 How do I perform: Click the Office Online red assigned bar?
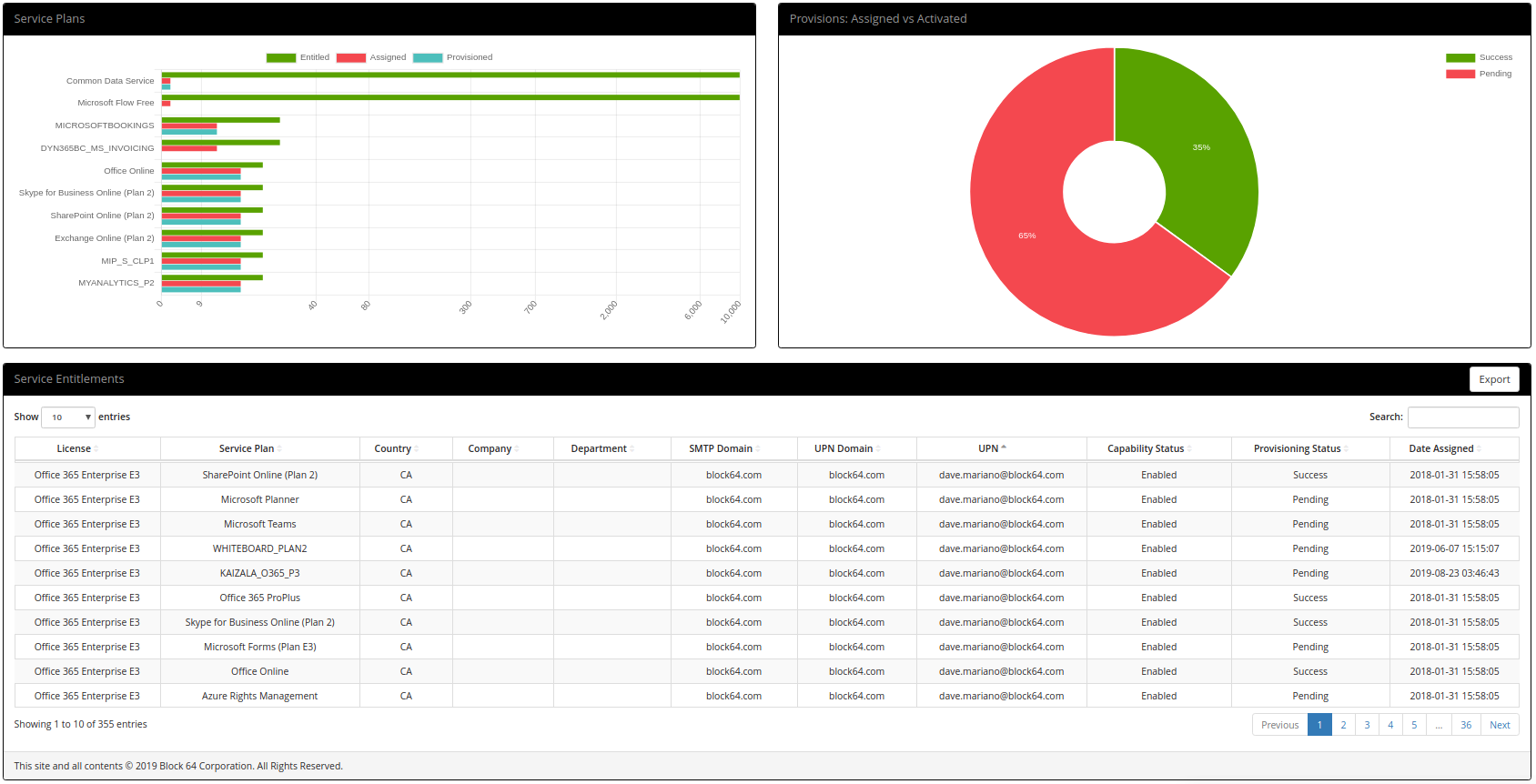coord(201,171)
